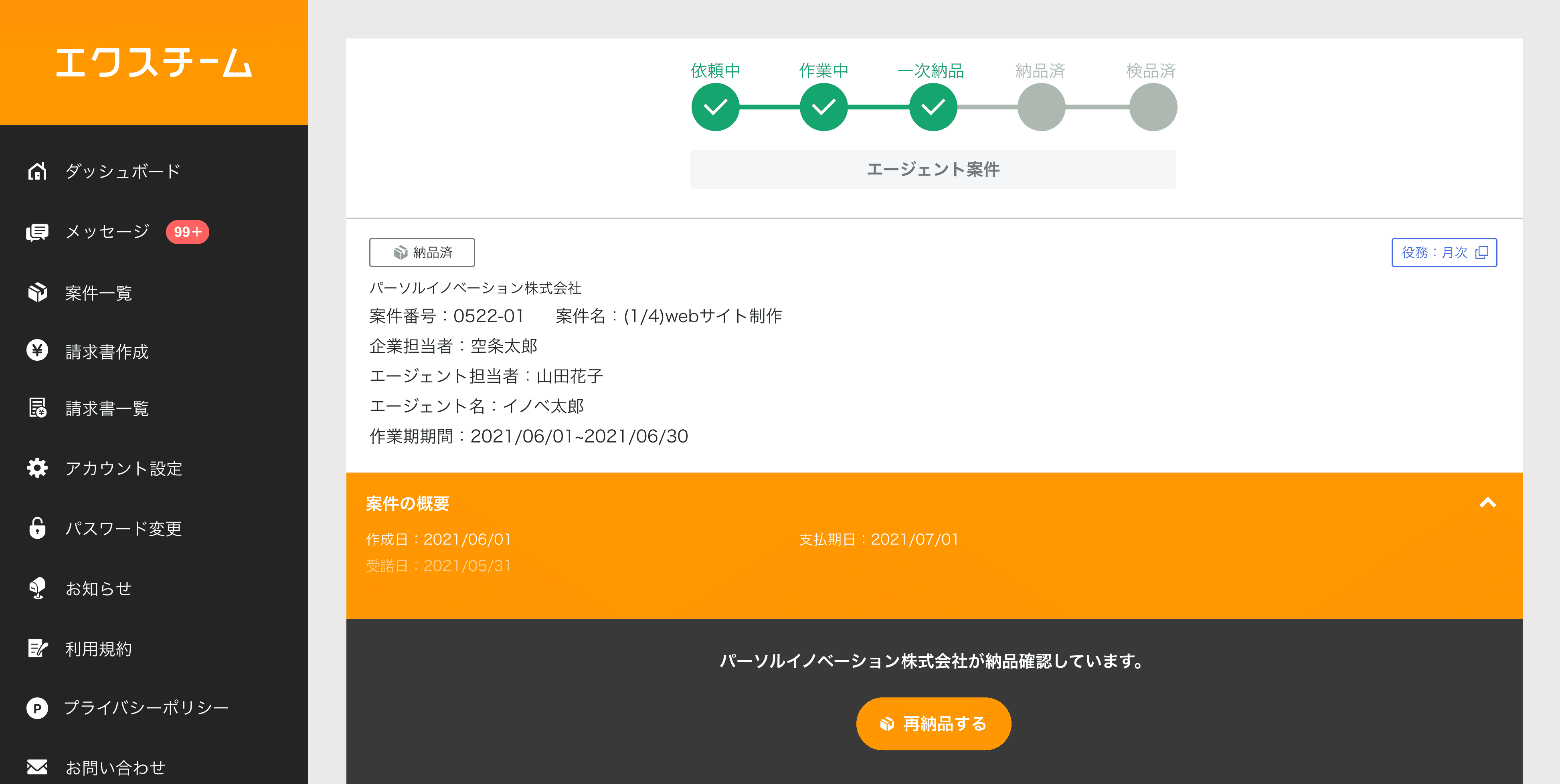The width and height of the screenshot is (1560, 784).
Task: Click the エクスチーム logo
Action: coord(154,63)
